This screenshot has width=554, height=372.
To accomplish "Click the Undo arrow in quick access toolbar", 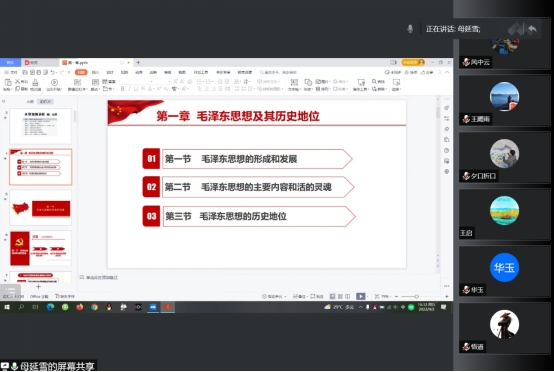I will (53, 72).
